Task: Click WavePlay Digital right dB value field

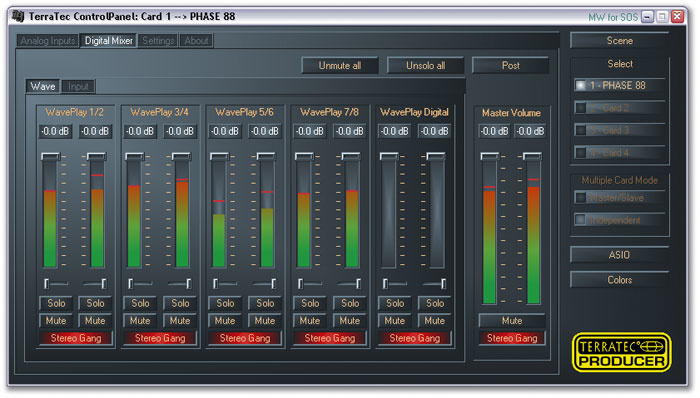Action: point(434,131)
